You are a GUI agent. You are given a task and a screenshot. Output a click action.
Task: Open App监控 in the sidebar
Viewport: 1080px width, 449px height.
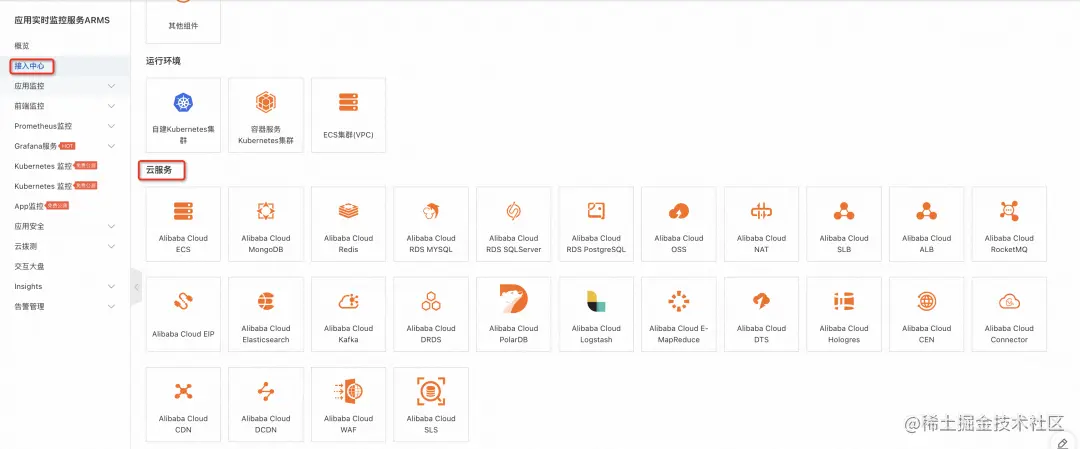coord(29,206)
